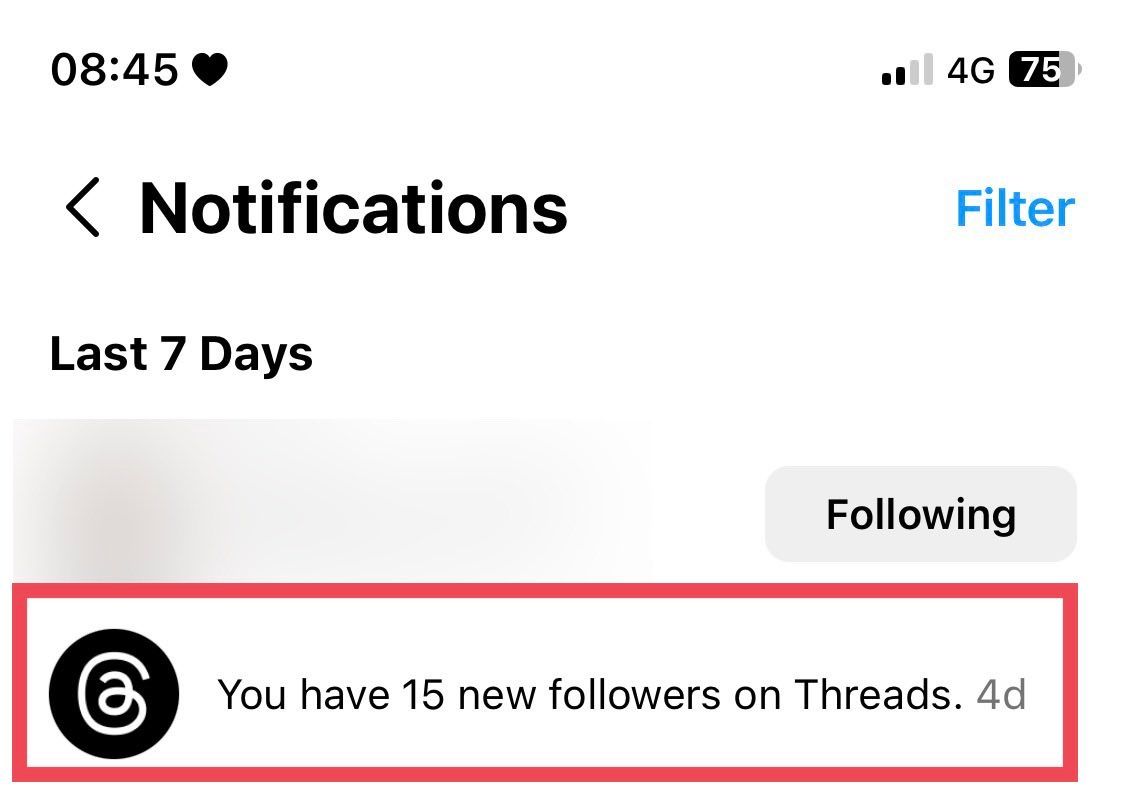The width and height of the screenshot is (1125, 791).
Task: Tap the heart icon beside the clock
Action: 210,70
